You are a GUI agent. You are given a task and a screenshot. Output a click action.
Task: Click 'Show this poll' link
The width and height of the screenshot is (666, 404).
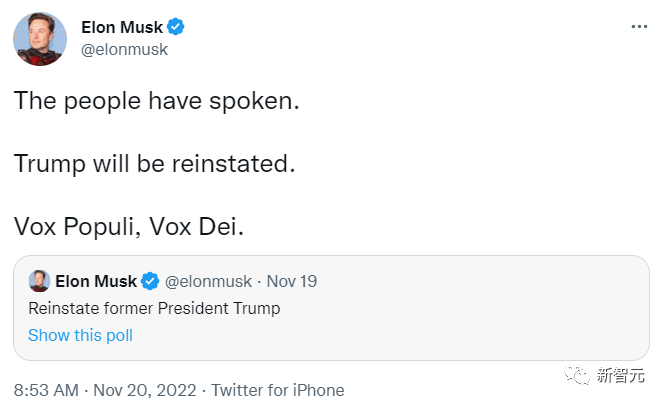pos(80,335)
